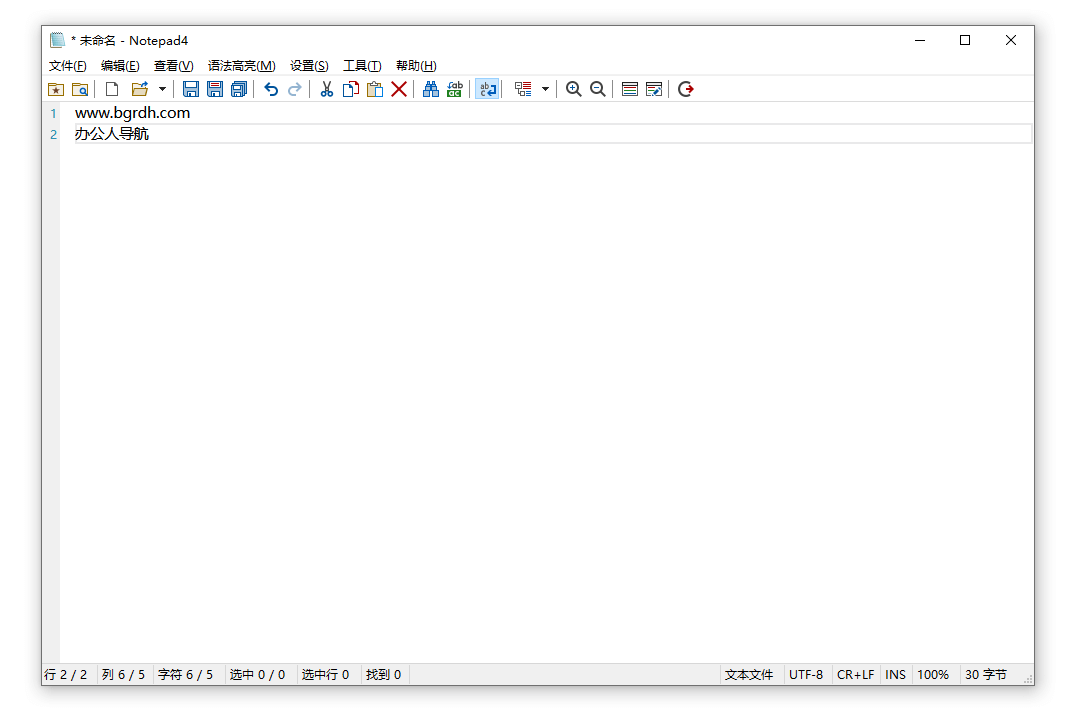The width and height of the screenshot is (1088, 724).
Task: Click the Save toolbar icon
Action: pos(191,89)
